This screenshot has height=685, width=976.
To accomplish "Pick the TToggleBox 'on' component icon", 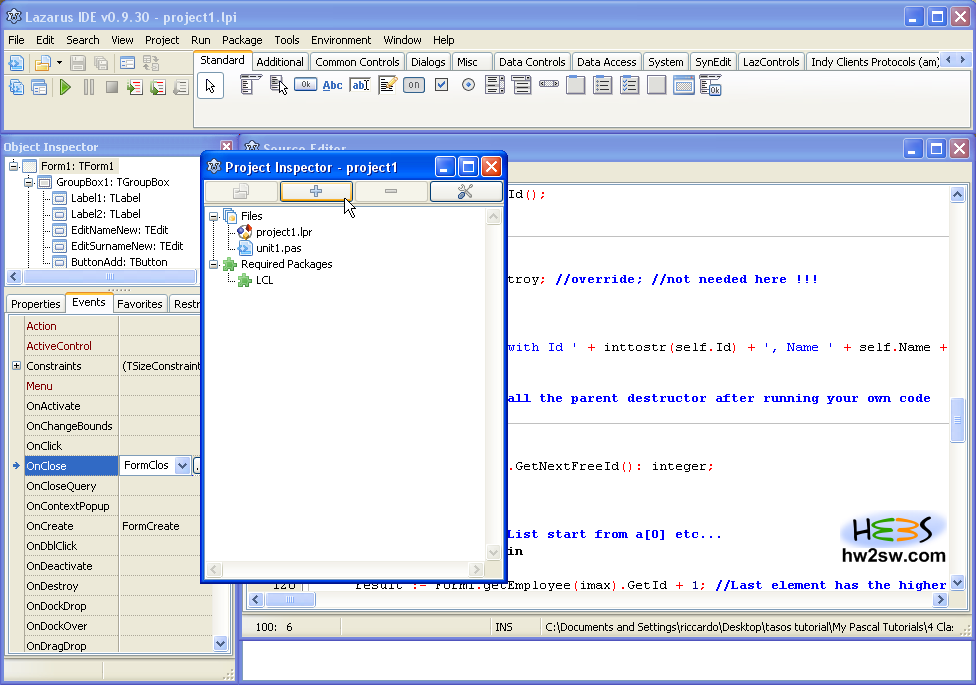I will (414, 85).
